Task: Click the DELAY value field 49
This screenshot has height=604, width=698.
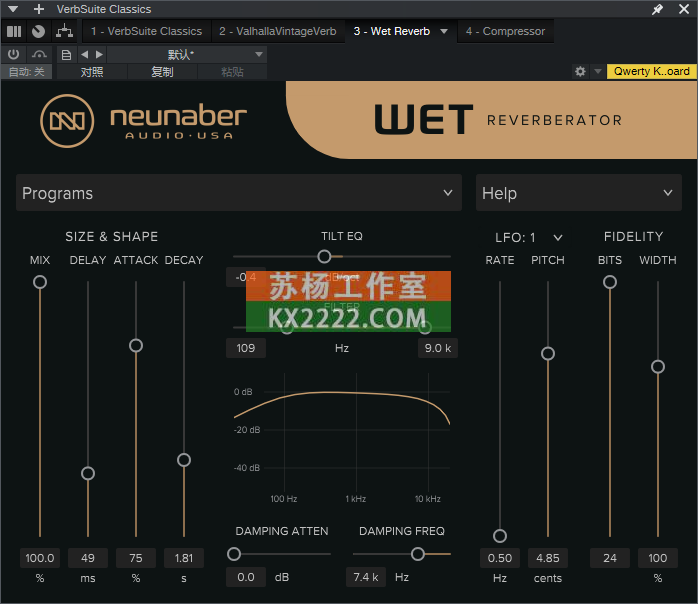Action: (88, 558)
